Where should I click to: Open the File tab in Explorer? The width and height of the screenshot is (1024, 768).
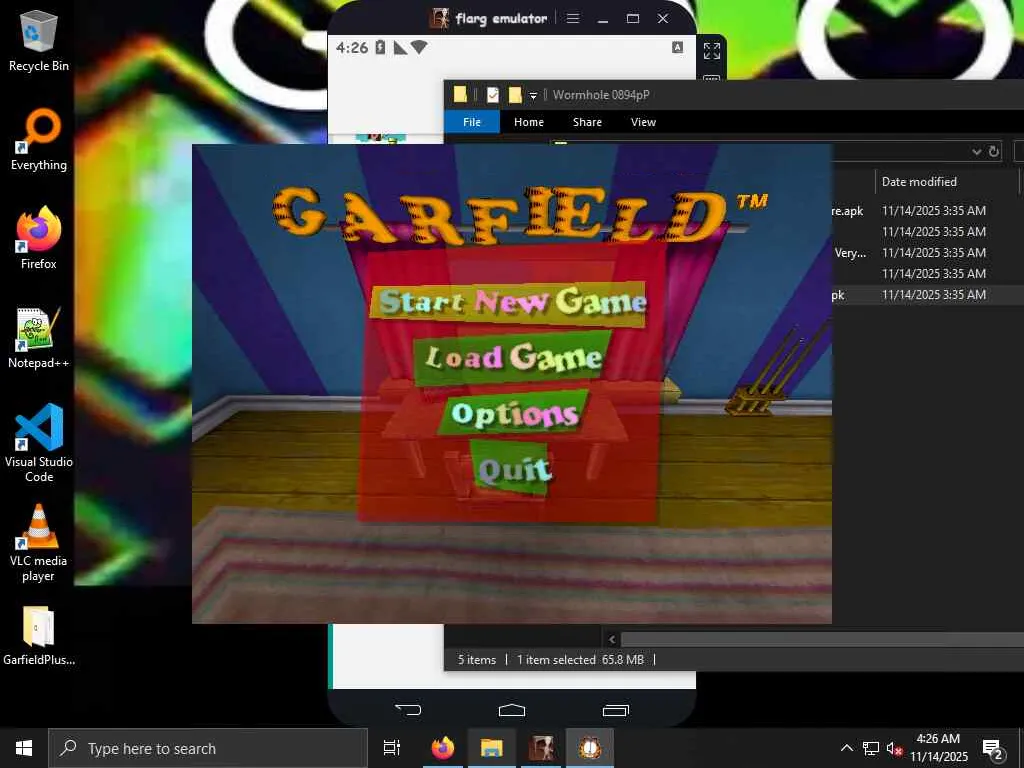472,122
